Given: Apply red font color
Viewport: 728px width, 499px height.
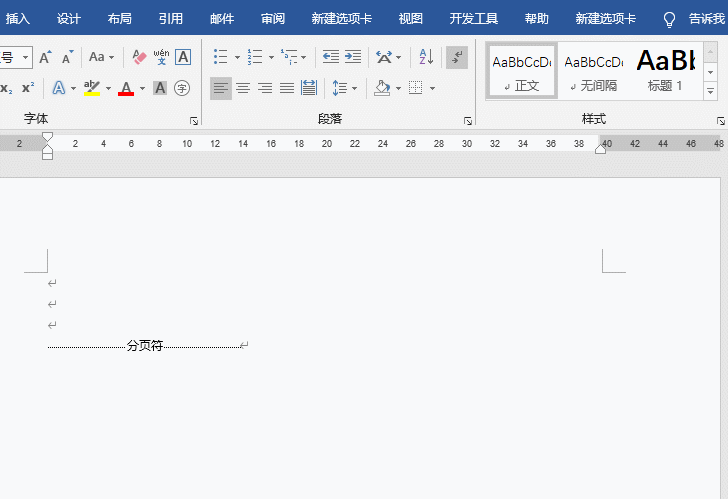Looking at the screenshot, I should click(126, 88).
